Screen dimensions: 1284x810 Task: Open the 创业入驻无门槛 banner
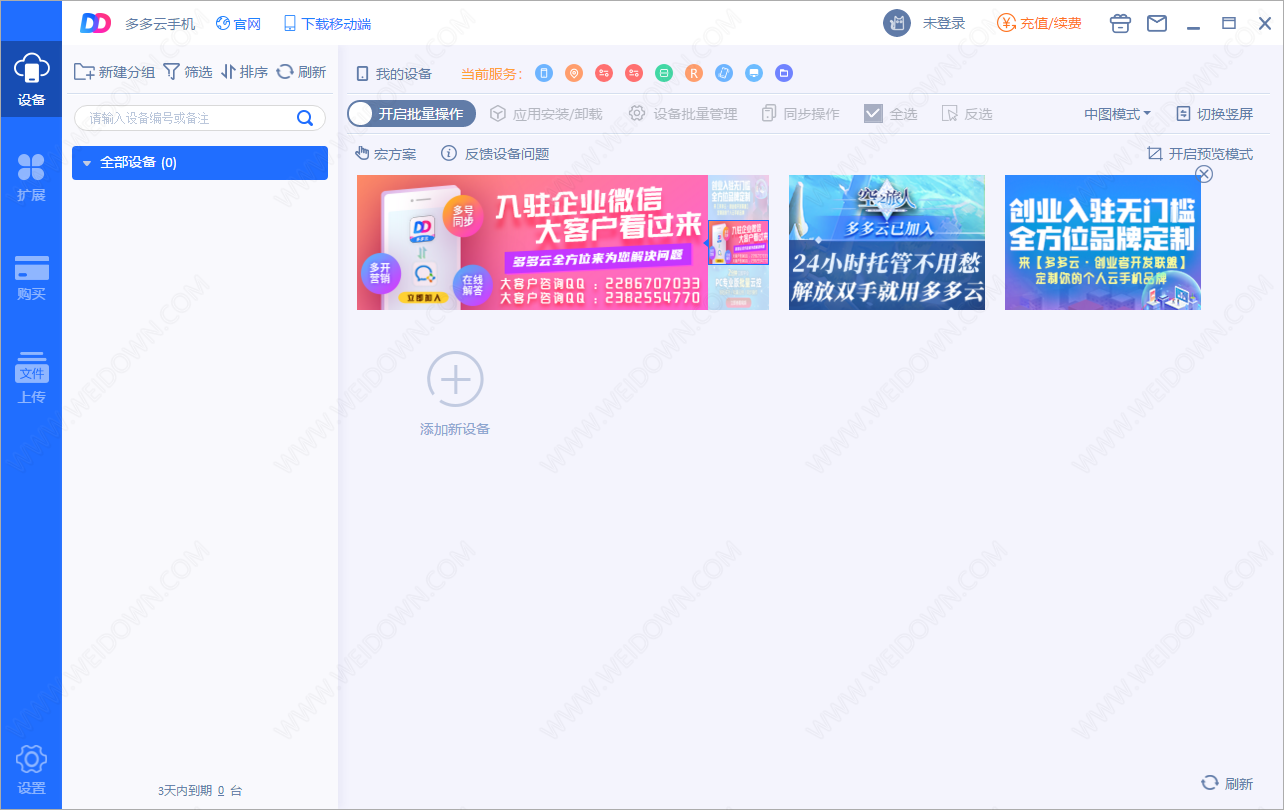[x=1103, y=242]
